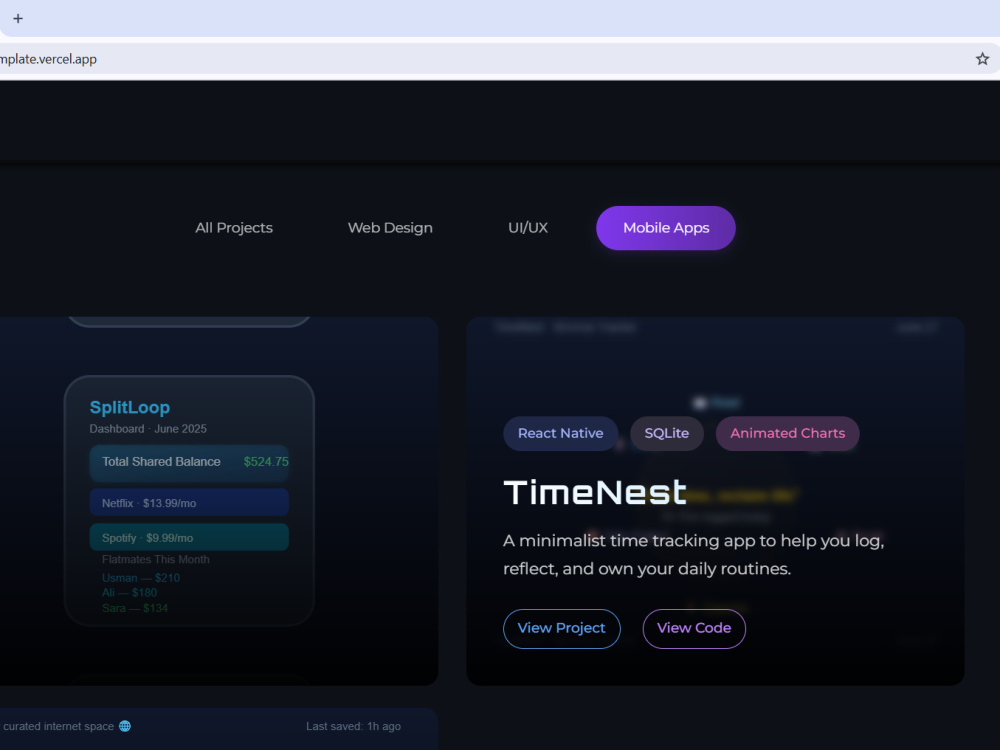Switch to the UI/UX filter

[x=527, y=228]
